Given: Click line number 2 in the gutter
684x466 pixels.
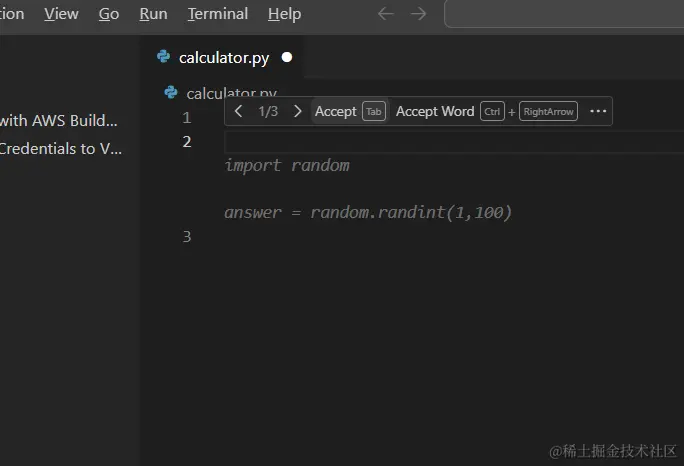Looking at the screenshot, I should [x=187, y=142].
